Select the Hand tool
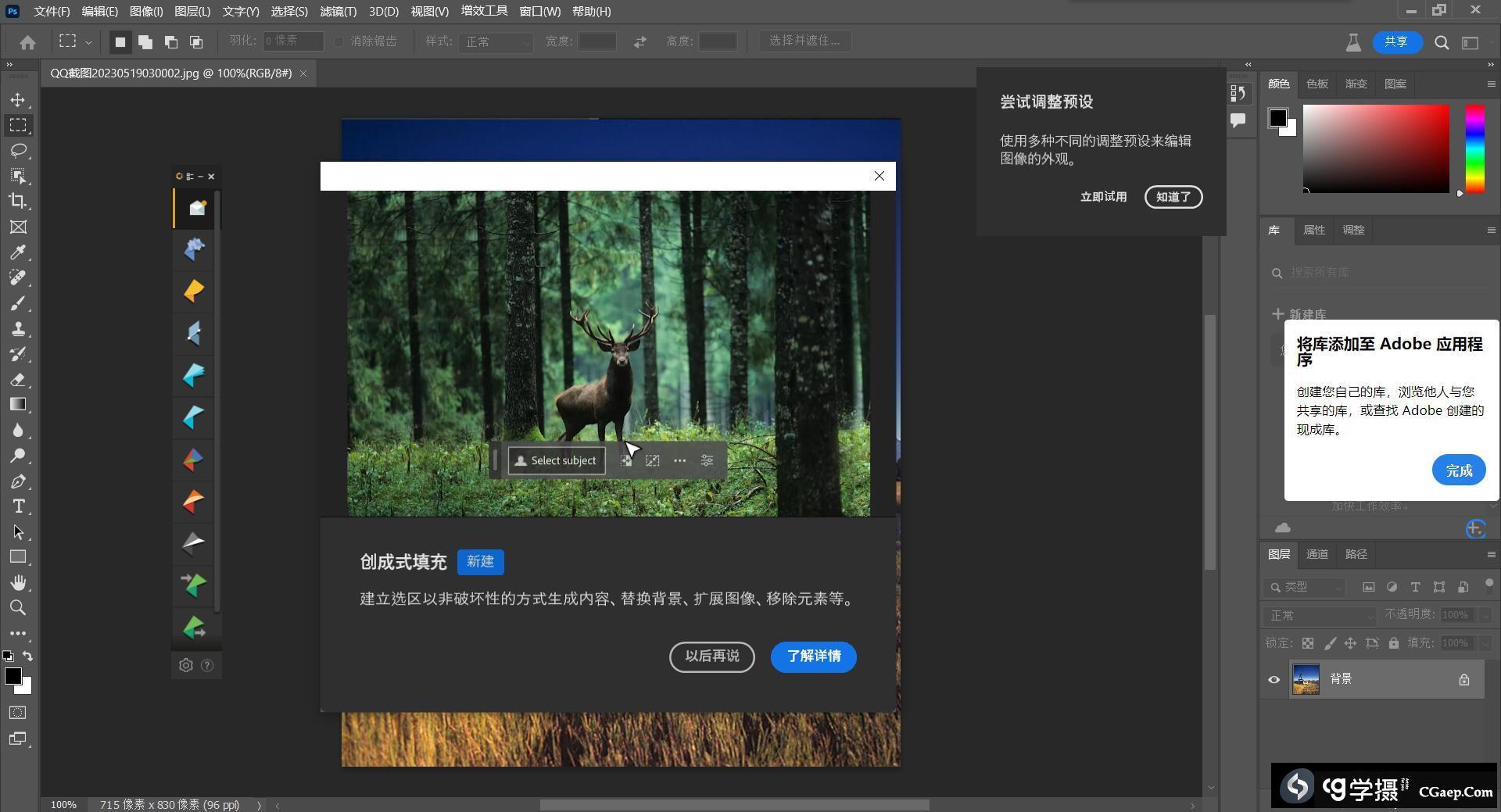The width and height of the screenshot is (1501, 812). tap(18, 583)
